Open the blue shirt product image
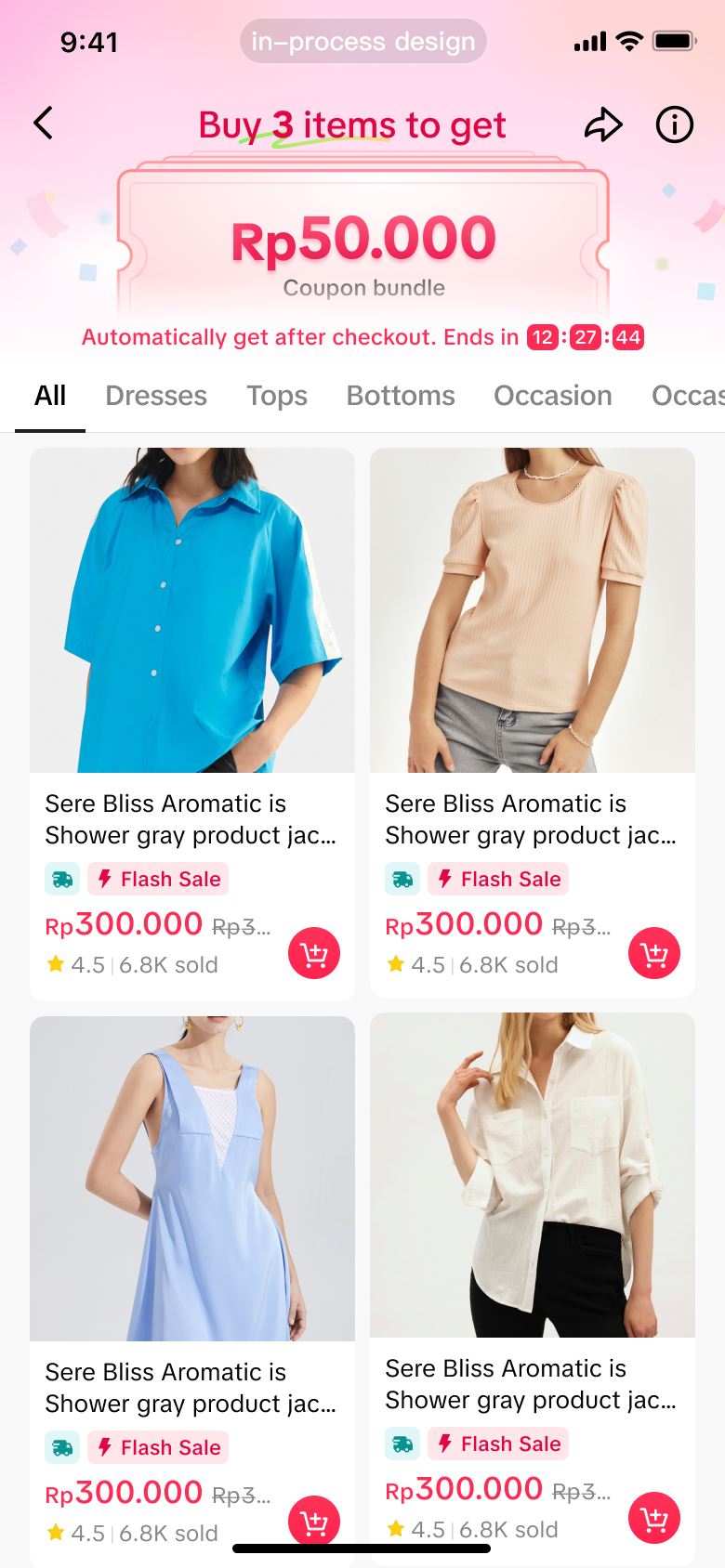The width and height of the screenshot is (725, 1568). [192, 610]
